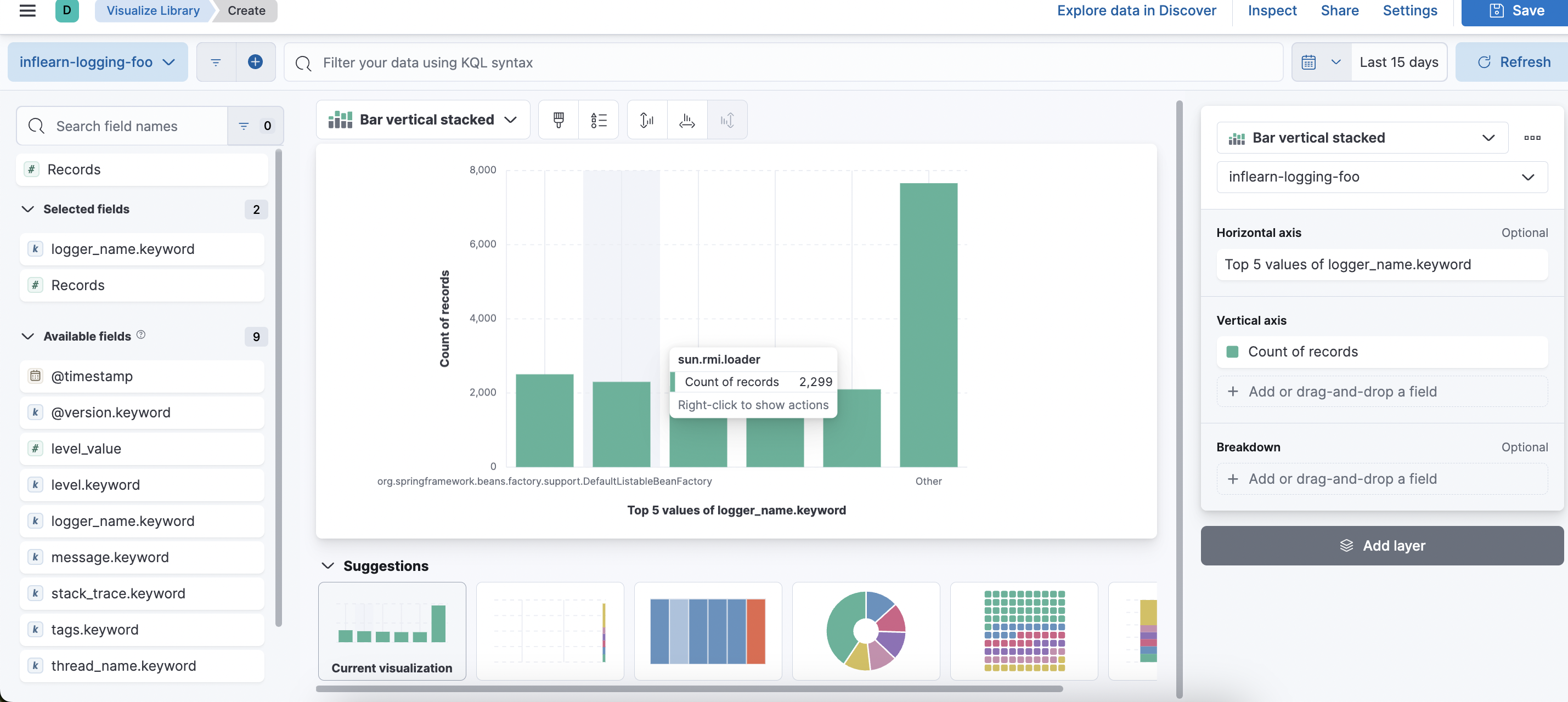This screenshot has width=1568, height=702.
Task: Open left axis settings icon
Action: coord(647,120)
